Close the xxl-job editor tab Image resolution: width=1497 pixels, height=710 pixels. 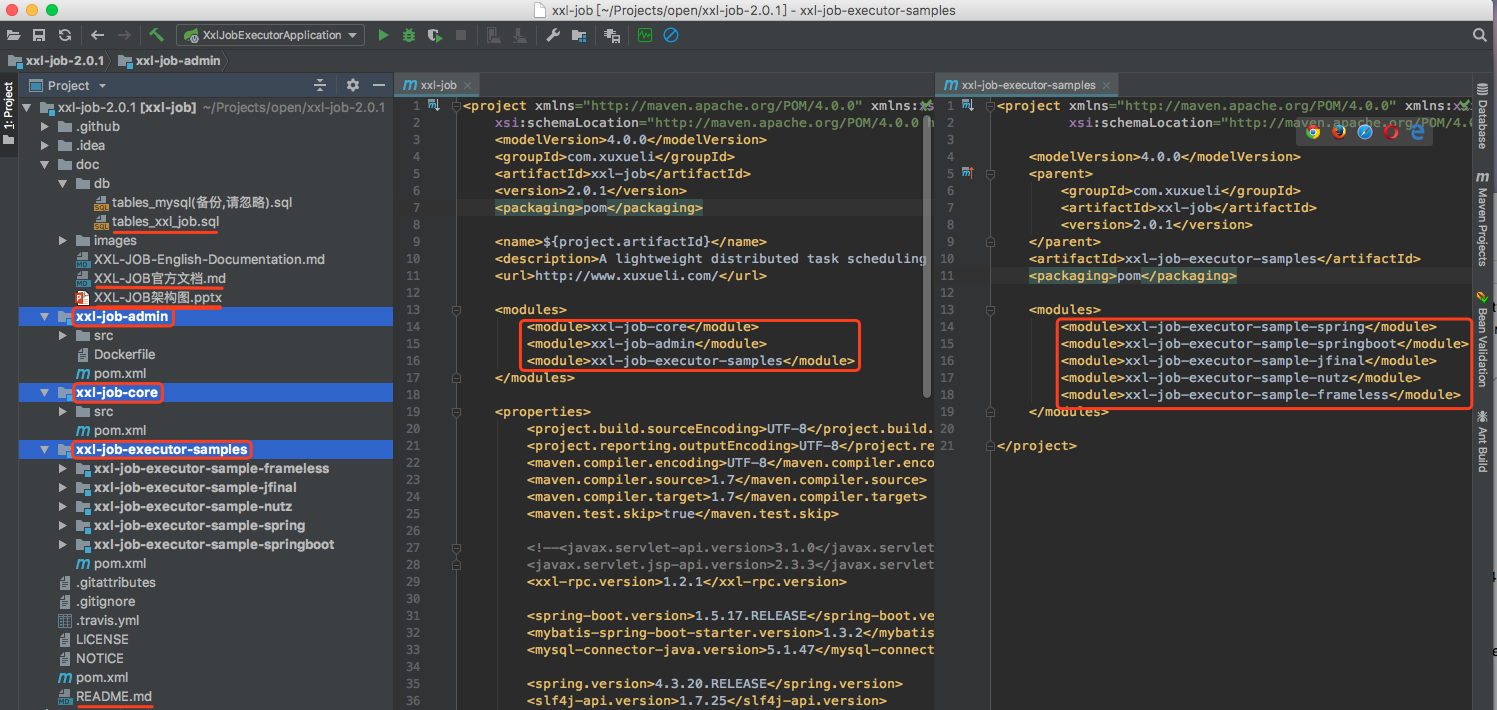tap(469, 86)
